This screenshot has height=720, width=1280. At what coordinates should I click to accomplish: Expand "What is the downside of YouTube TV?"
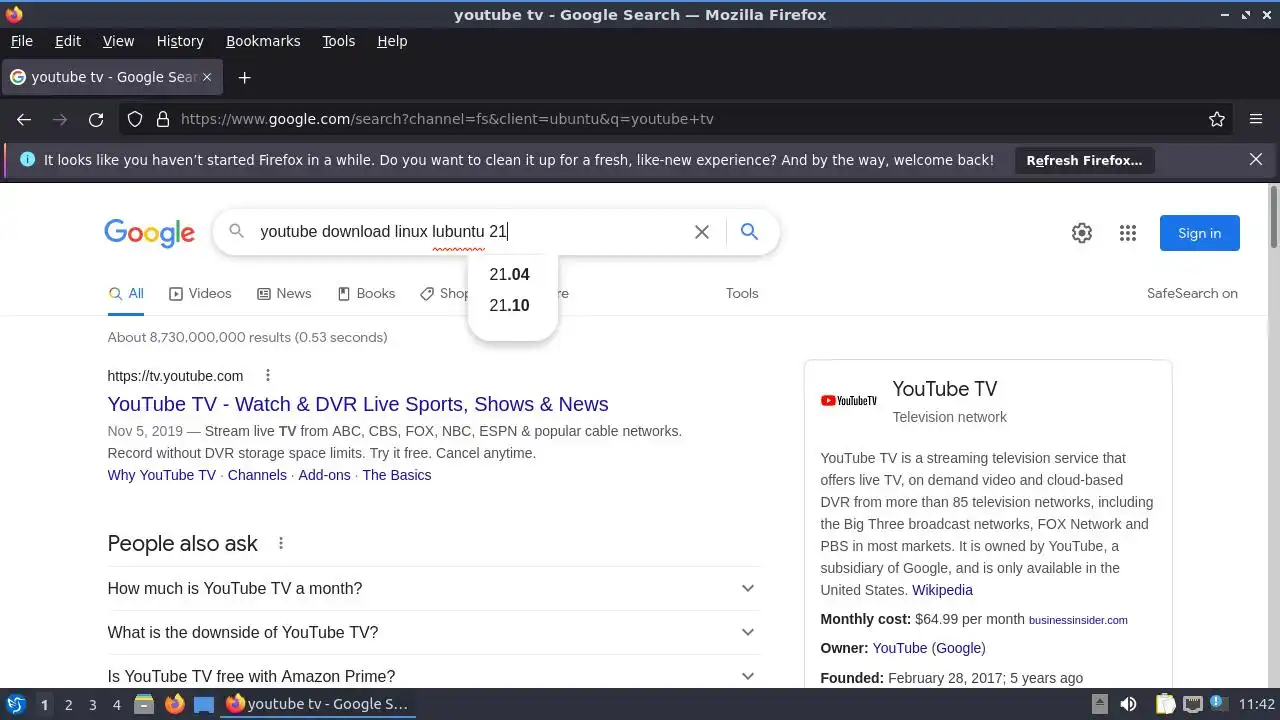point(433,632)
